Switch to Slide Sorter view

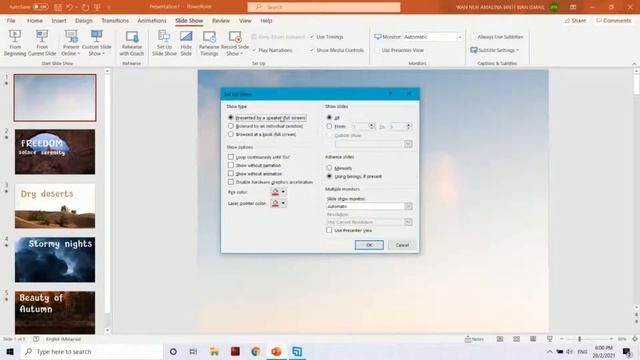point(516,339)
